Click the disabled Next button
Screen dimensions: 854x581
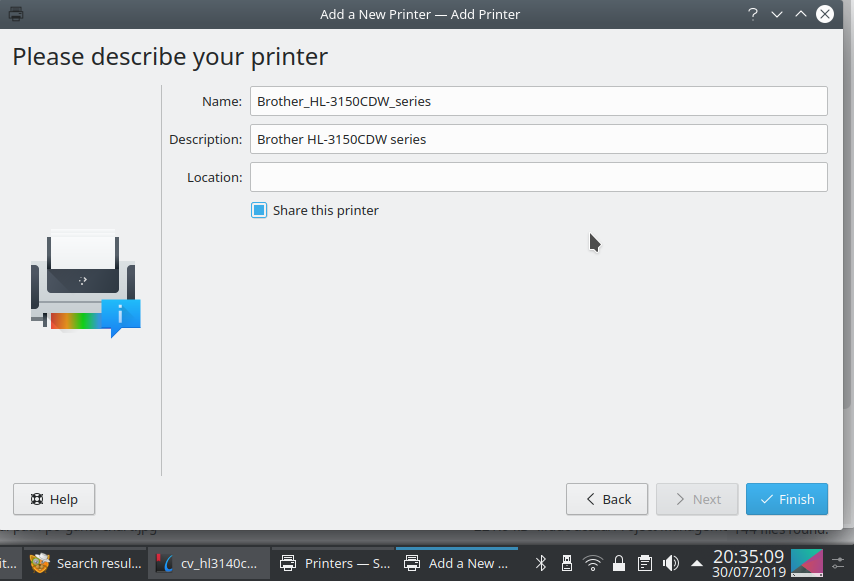697,499
